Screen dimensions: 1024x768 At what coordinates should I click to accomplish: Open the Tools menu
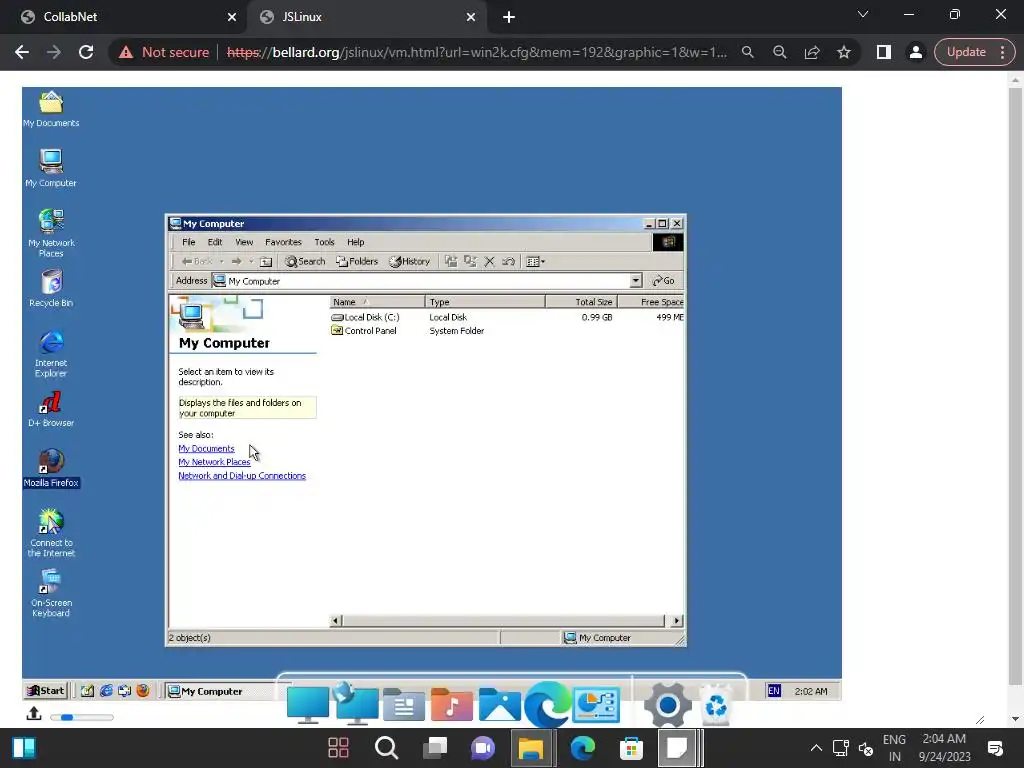(325, 242)
